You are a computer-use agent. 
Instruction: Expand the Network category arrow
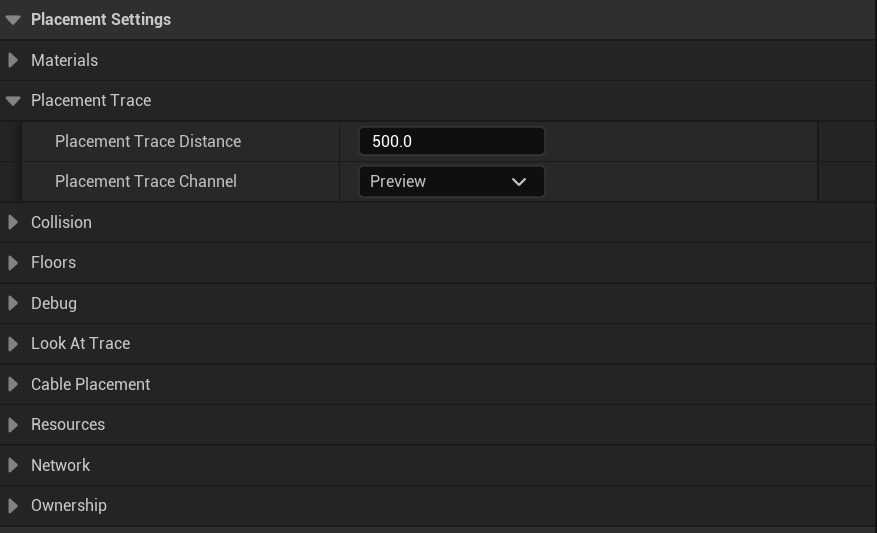pos(13,465)
